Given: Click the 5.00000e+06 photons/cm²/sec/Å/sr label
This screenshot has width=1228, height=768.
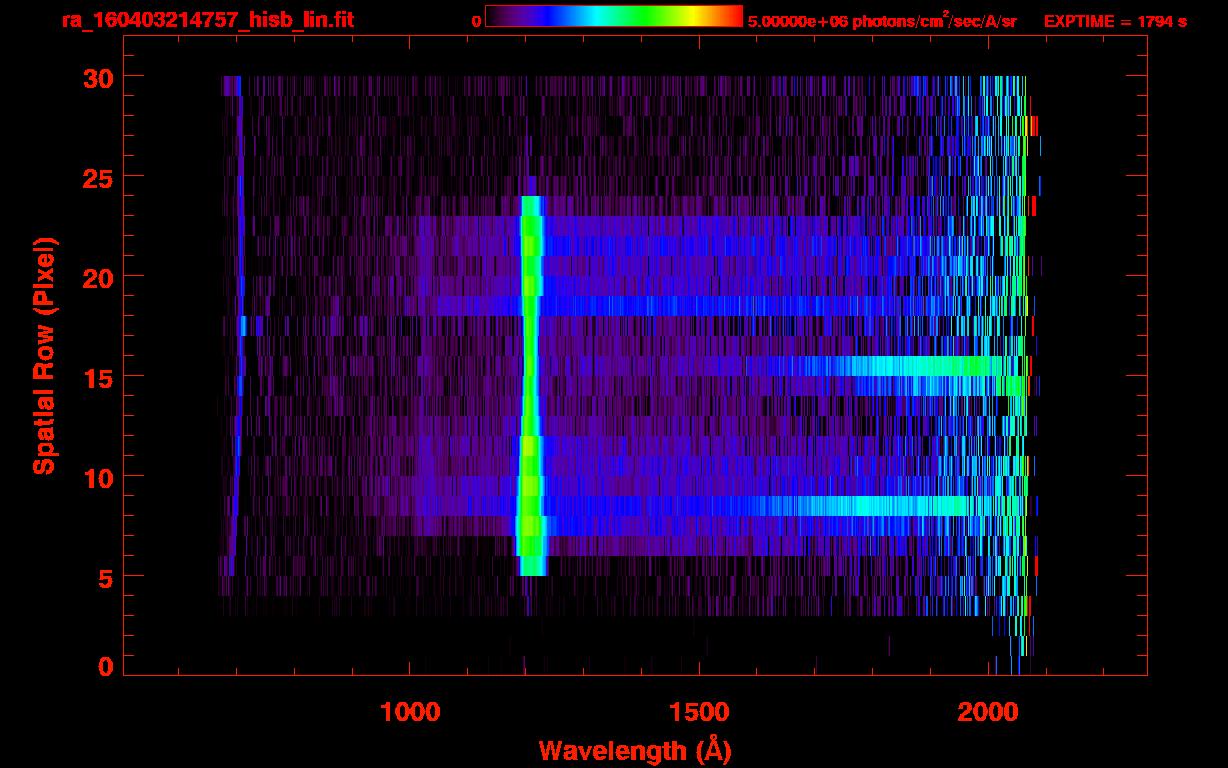Looking at the screenshot, I should 882,20.
